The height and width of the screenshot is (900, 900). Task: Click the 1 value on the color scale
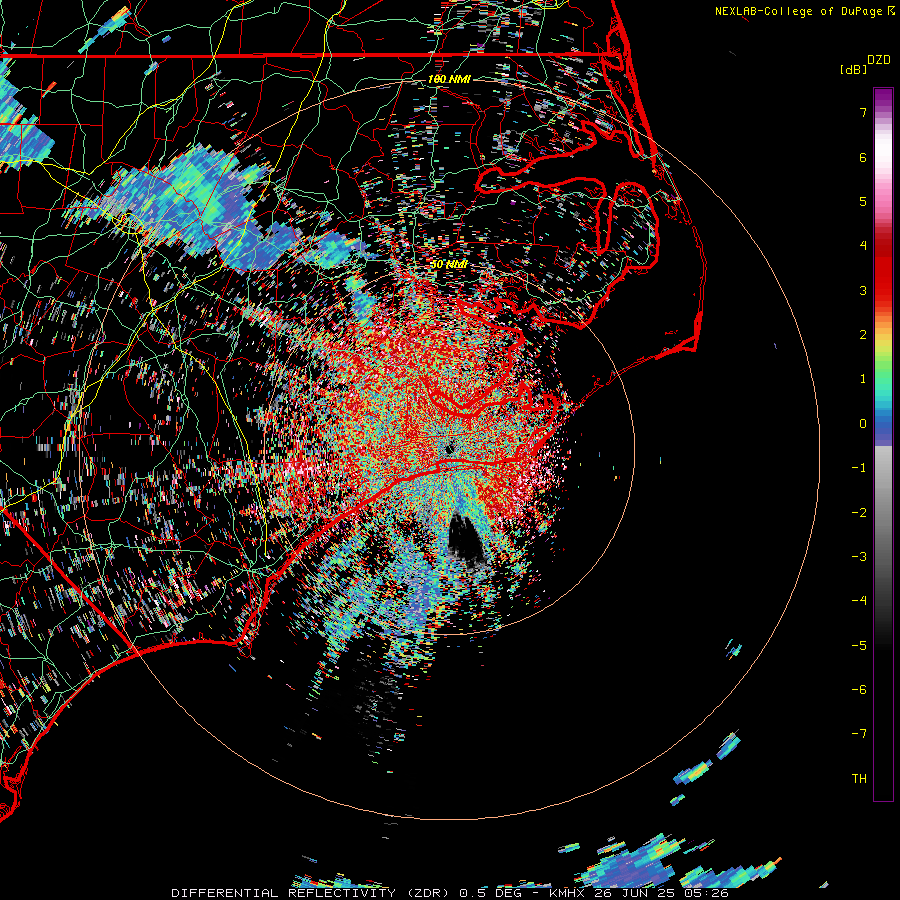[x=863, y=379]
